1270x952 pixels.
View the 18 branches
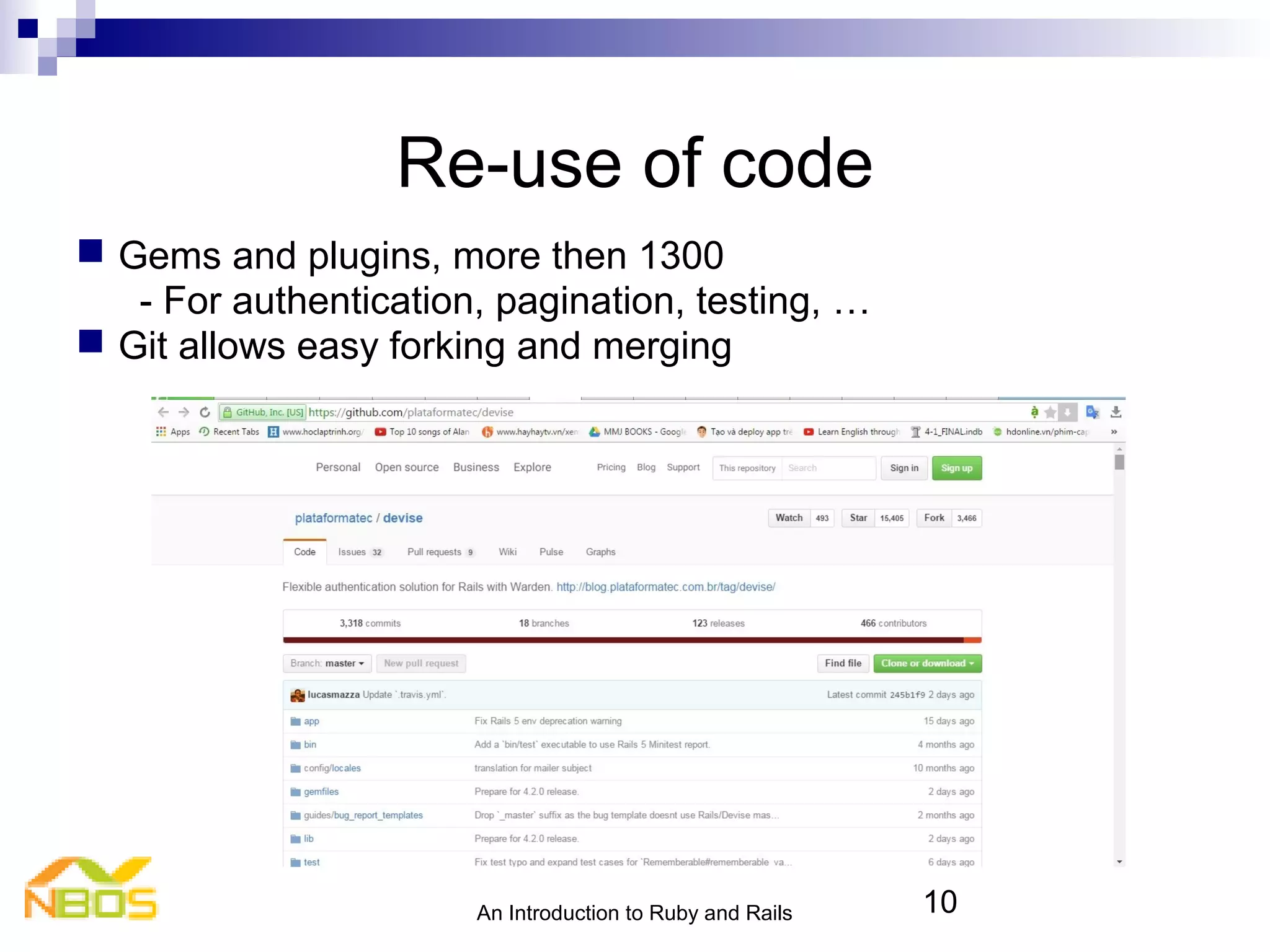point(544,624)
